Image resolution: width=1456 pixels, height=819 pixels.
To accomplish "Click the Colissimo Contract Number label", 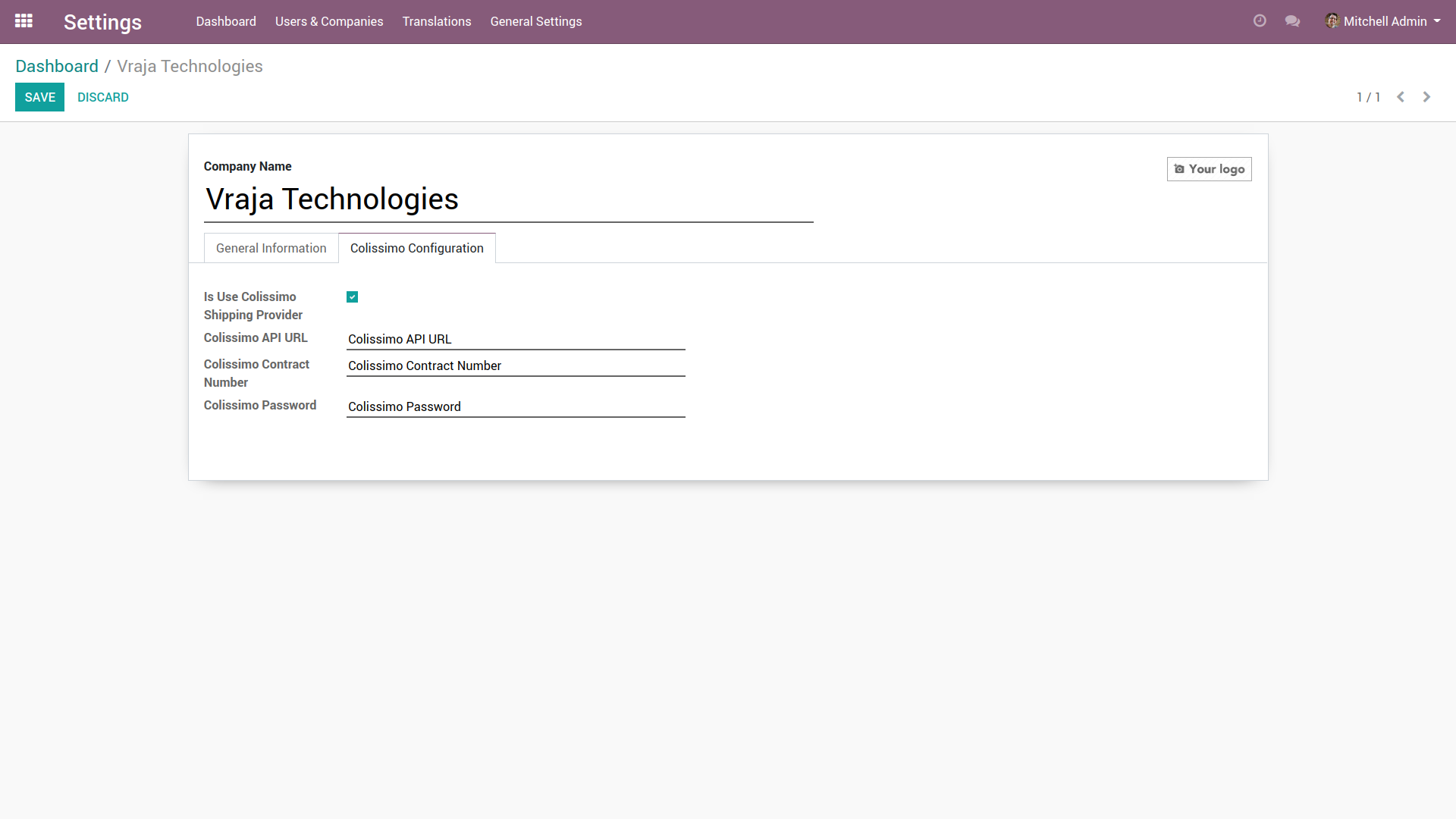I will (256, 373).
